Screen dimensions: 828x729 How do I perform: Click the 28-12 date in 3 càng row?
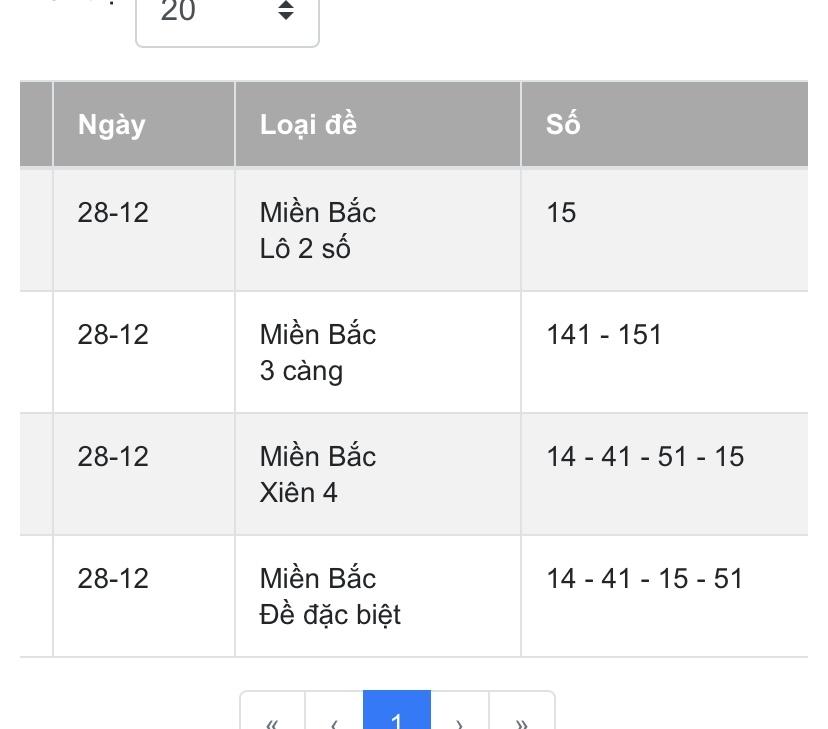pyautogui.click(x=113, y=335)
